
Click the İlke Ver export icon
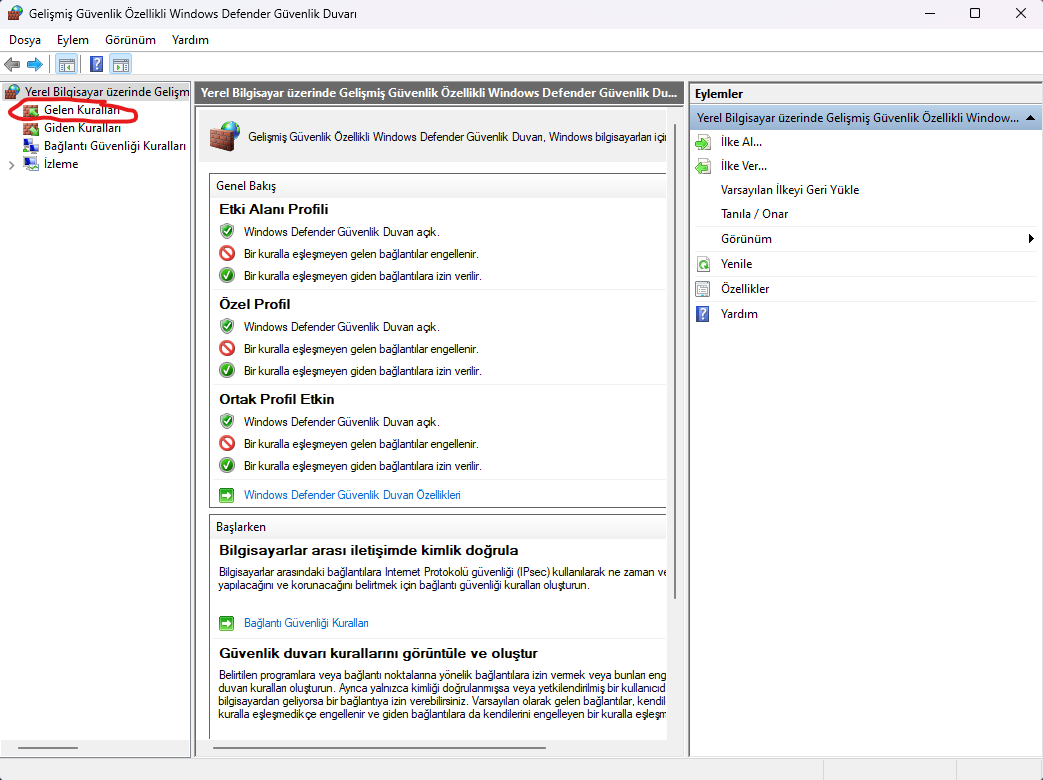703,166
